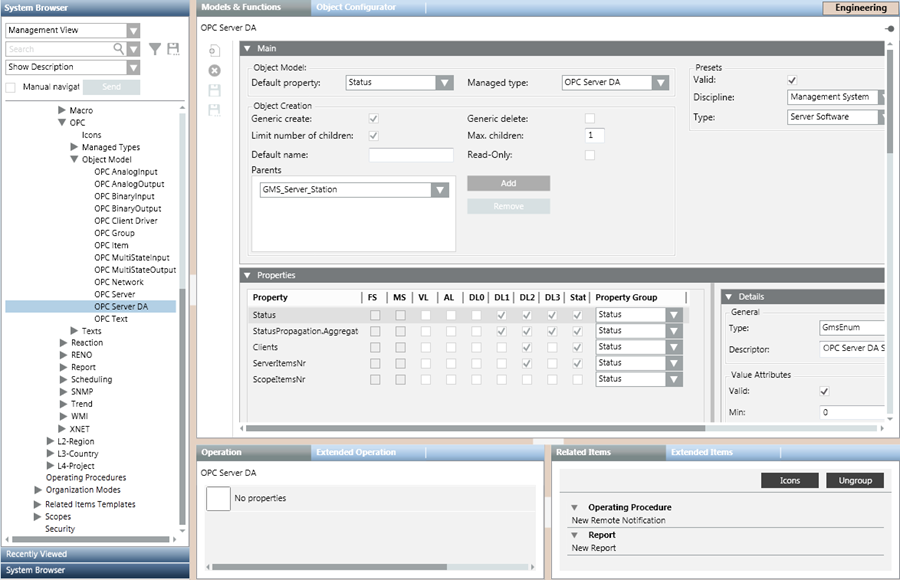This screenshot has height=580, width=900.
Task: Click the pin icon at top right
Action: click(889, 28)
